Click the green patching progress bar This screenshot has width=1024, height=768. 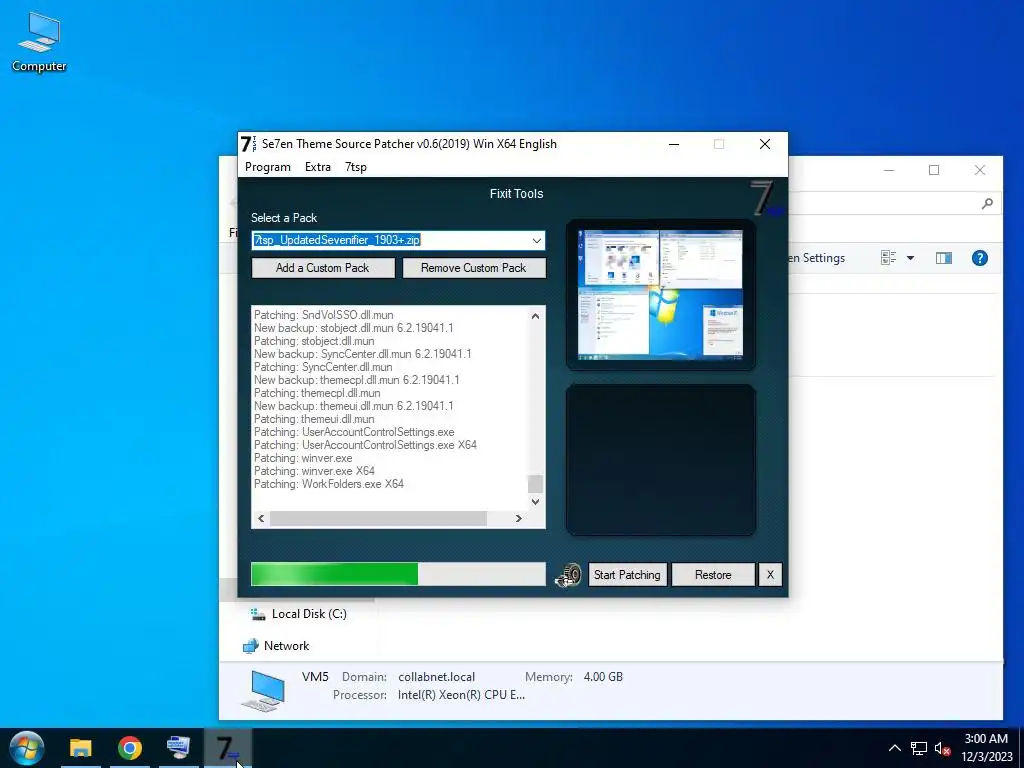(x=398, y=574)
